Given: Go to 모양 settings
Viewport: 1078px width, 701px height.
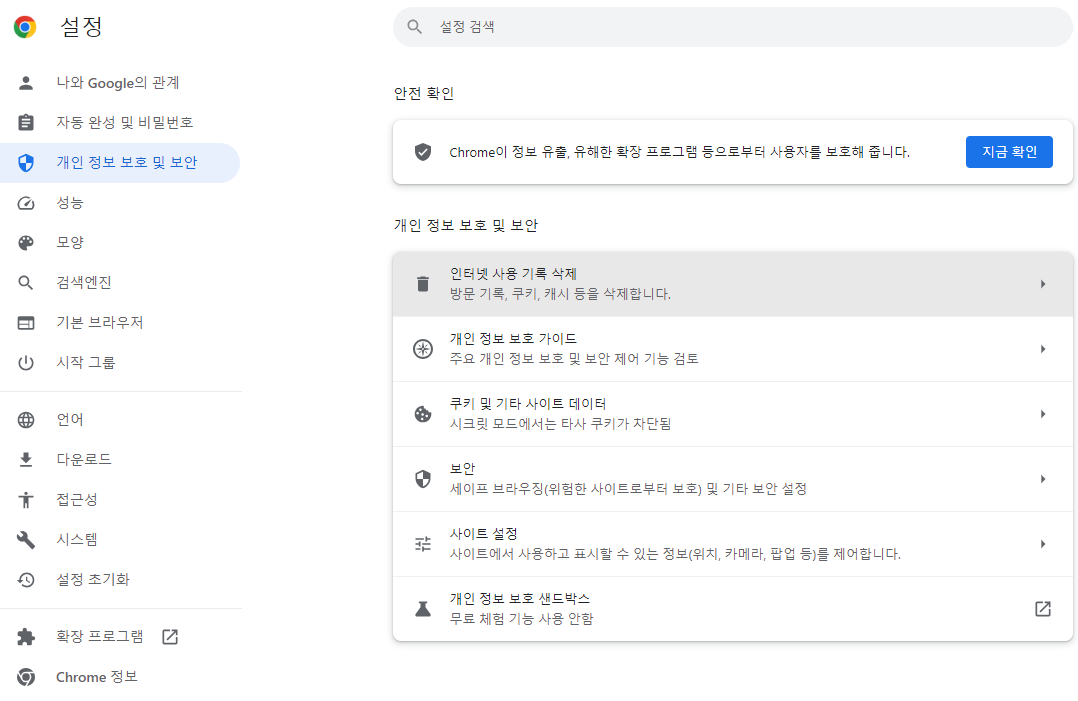Looking at the screenshot, I should click(x=120, y=243).
